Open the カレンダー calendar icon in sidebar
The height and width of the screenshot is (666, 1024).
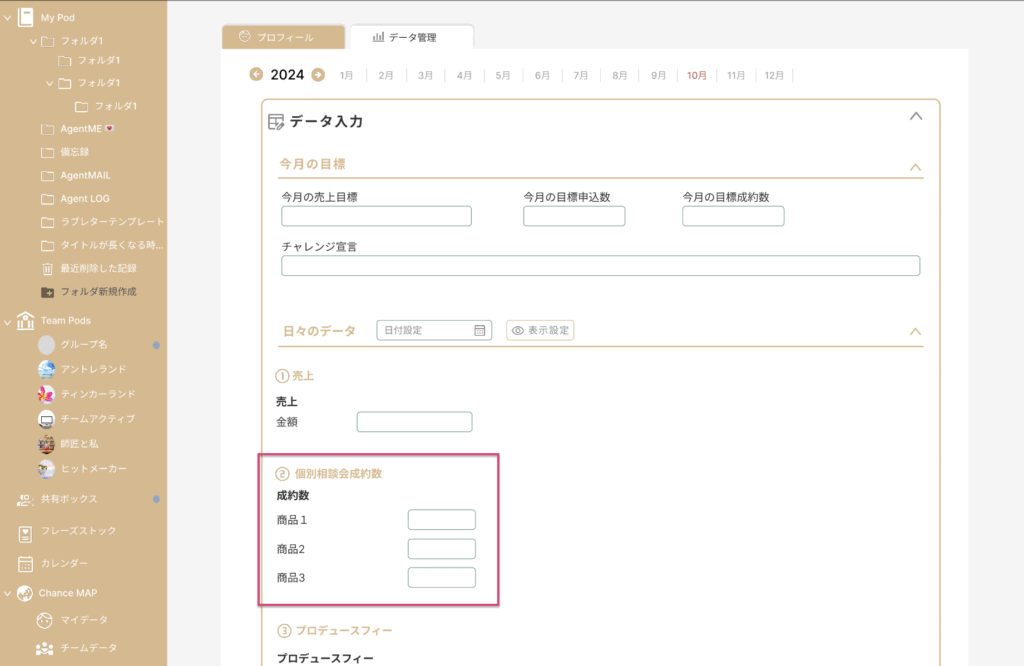coord(27,563)
